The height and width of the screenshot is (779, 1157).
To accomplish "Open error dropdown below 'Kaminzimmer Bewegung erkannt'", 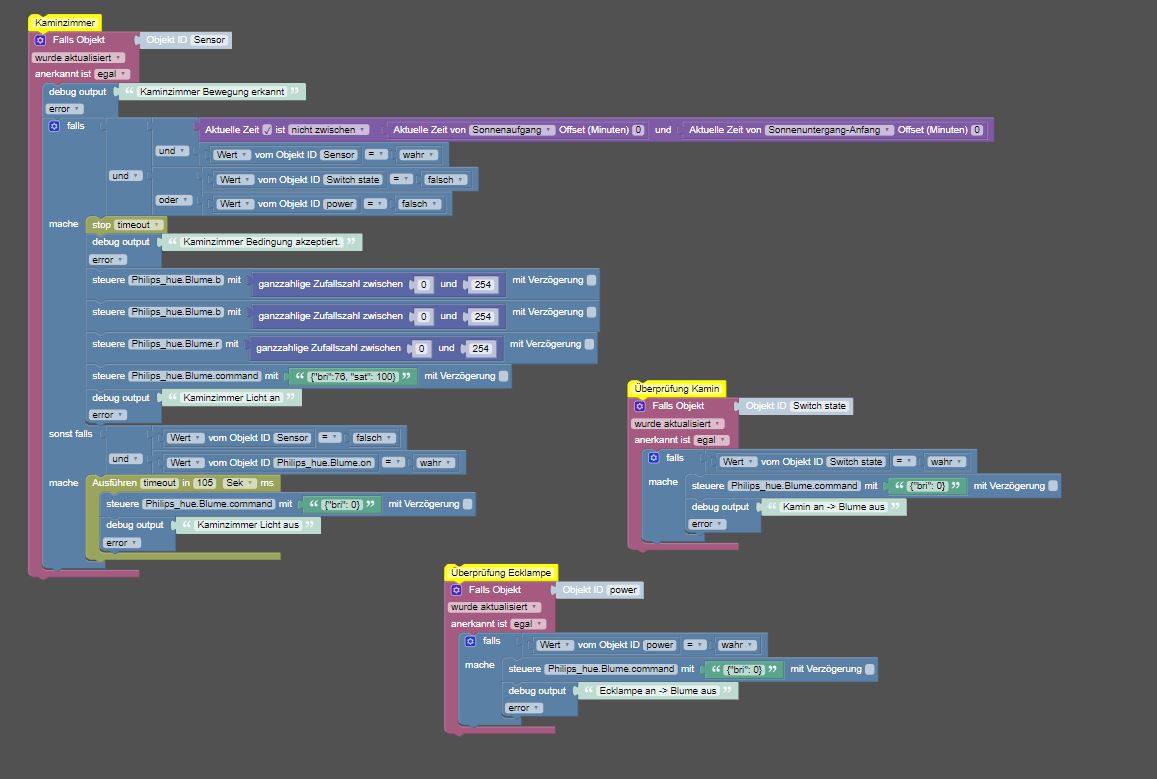I will click(x=65, y=109).
